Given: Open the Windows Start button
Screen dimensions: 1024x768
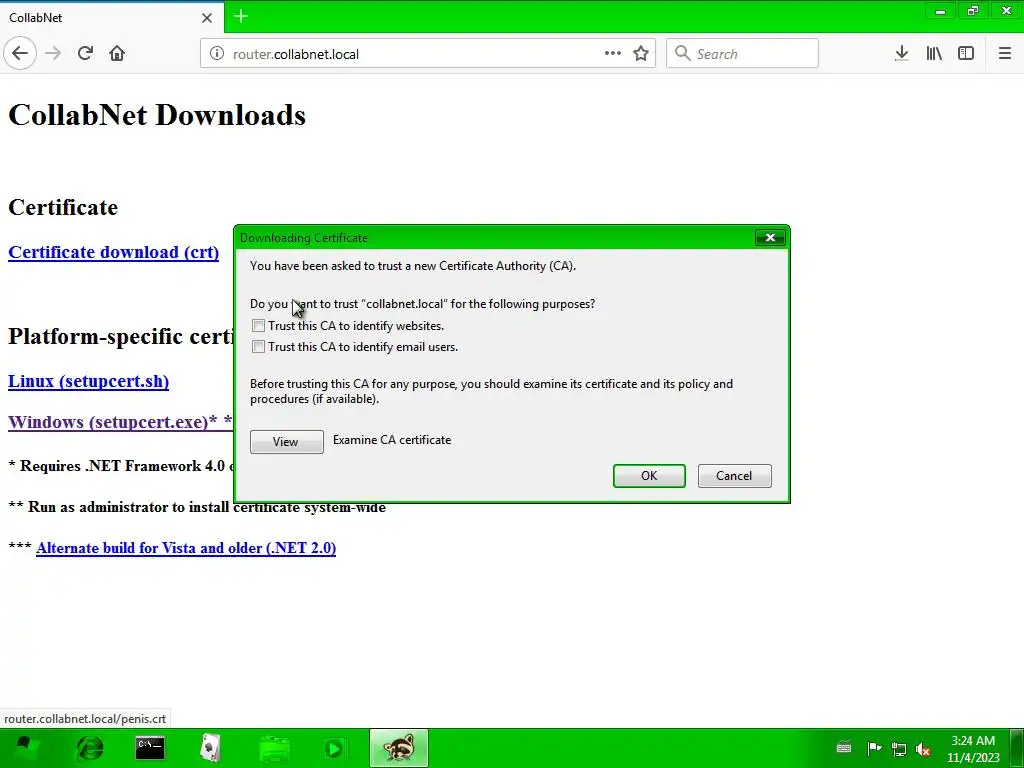Looking at the screenshot, I should click(x=25, y=748).
